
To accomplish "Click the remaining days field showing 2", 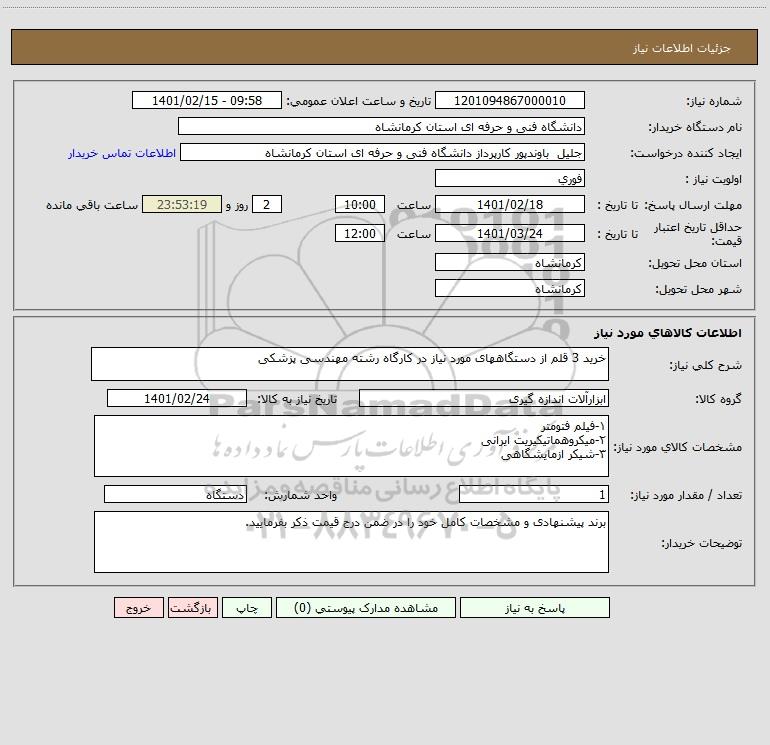I will click(267, 204).
